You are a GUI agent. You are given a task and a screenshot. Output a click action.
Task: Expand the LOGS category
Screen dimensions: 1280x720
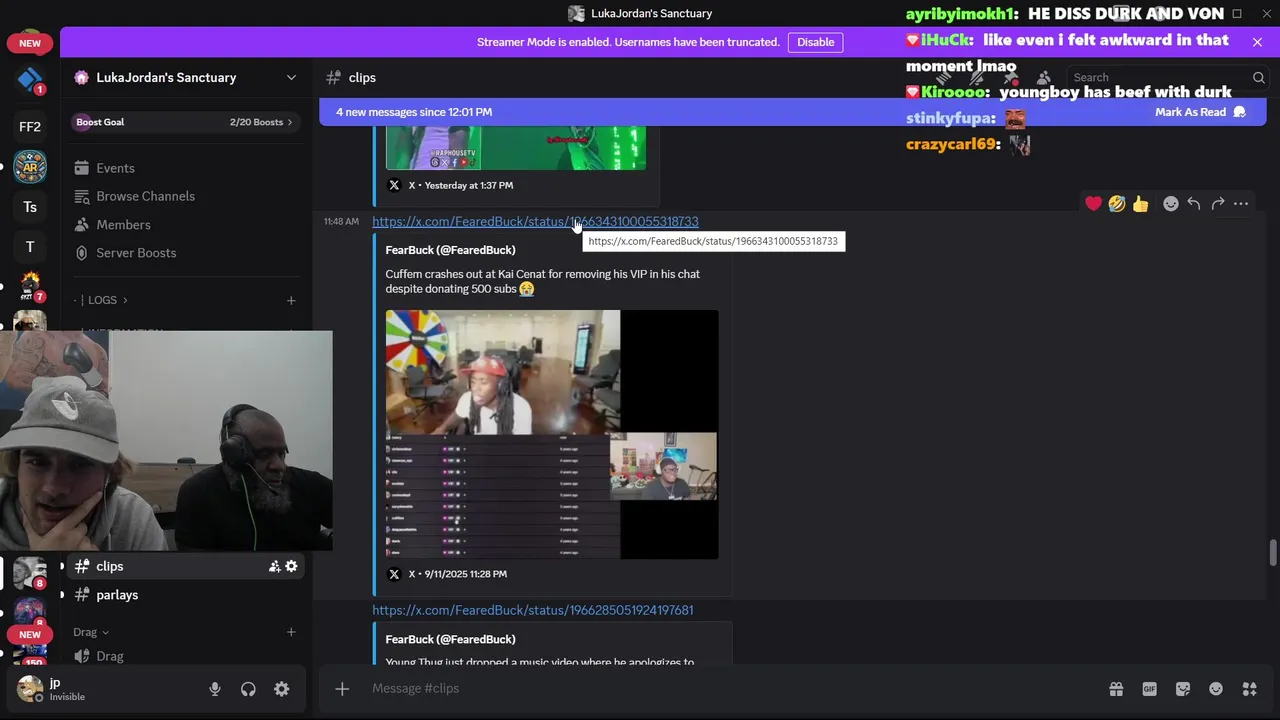point(103,300)
